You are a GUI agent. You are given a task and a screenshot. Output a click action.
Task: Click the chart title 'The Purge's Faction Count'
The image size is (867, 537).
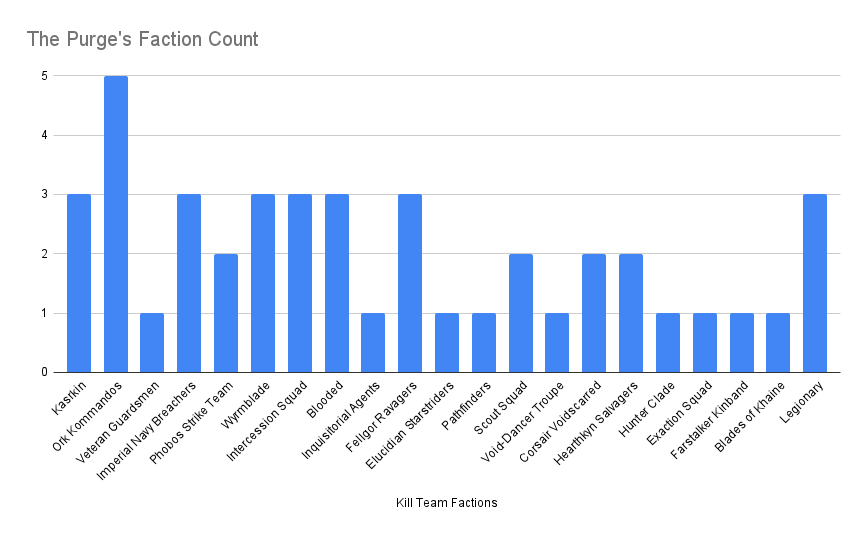[x=142, y=40]
